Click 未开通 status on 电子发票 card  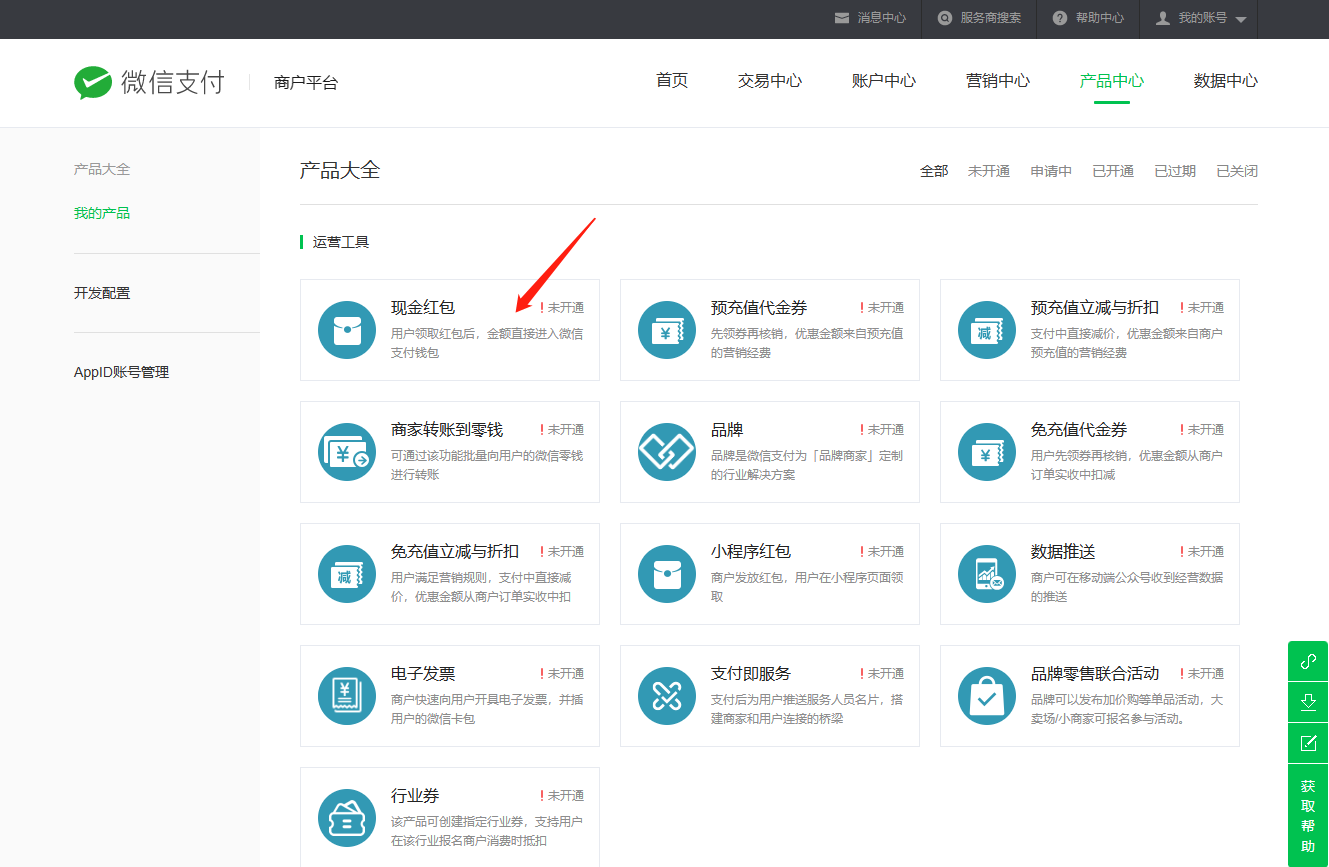[x=562, y=674]
